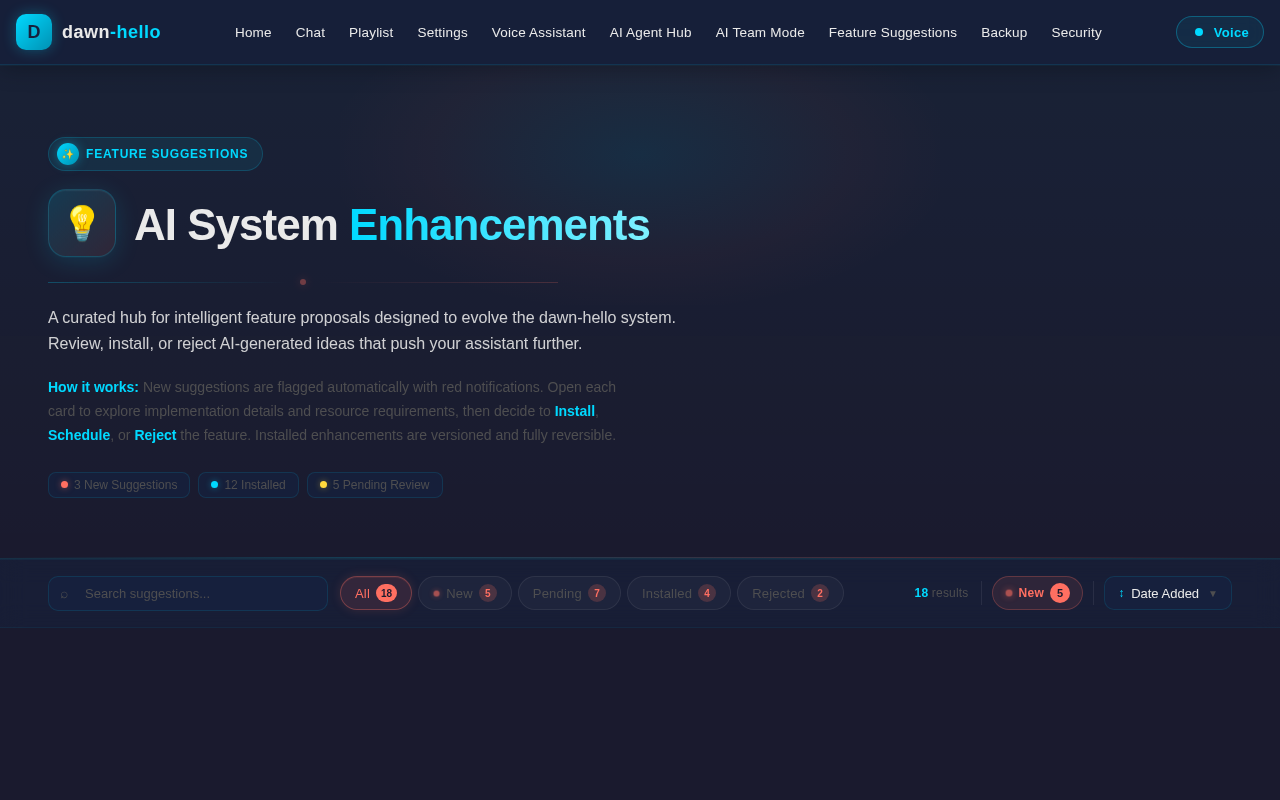
Task: Click the sparkle icon in Feature Suggestions badge
Action: [x=68, y=154]
